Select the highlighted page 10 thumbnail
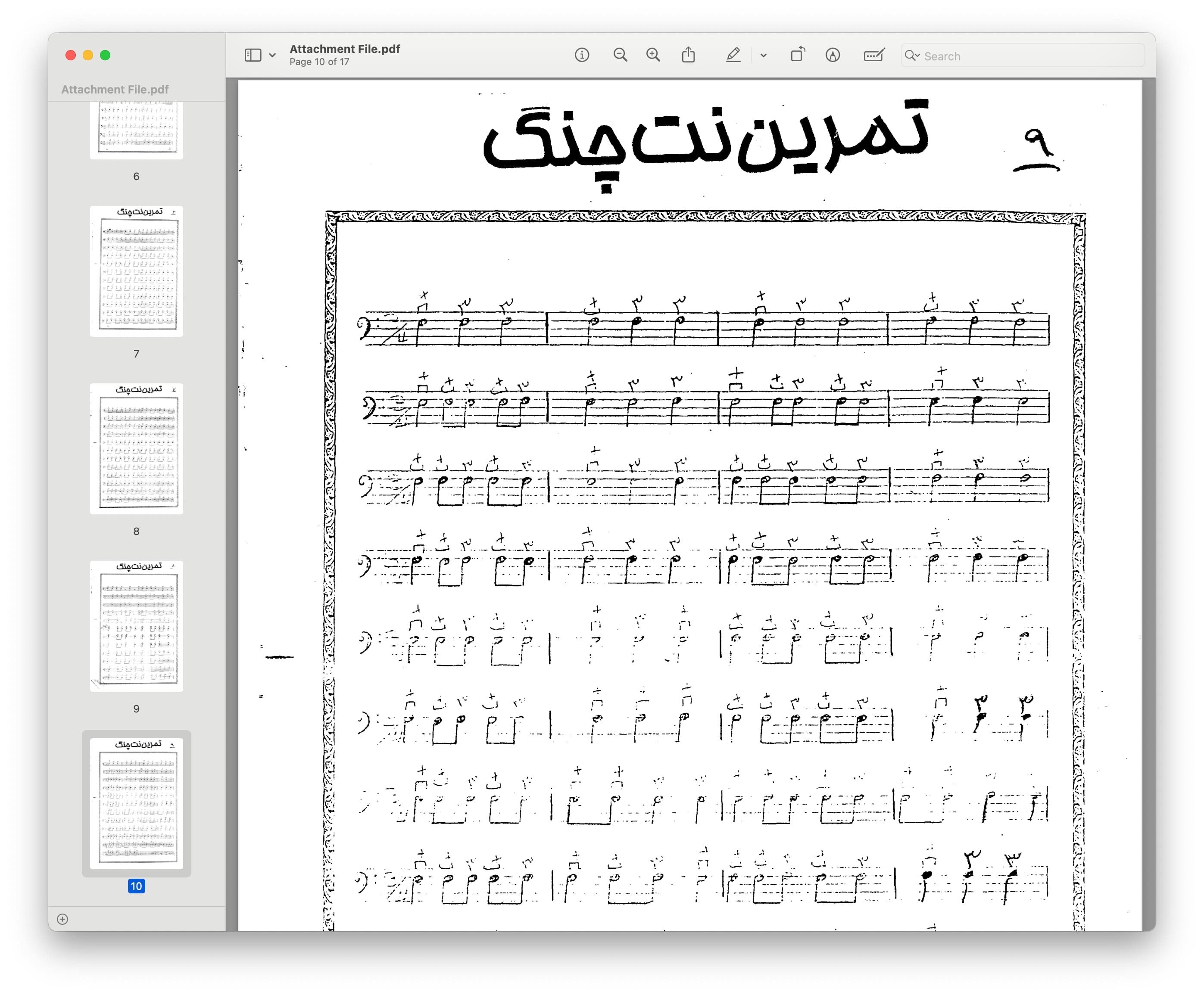Viewport: 1204px width, 995px height. click(137, 804)
